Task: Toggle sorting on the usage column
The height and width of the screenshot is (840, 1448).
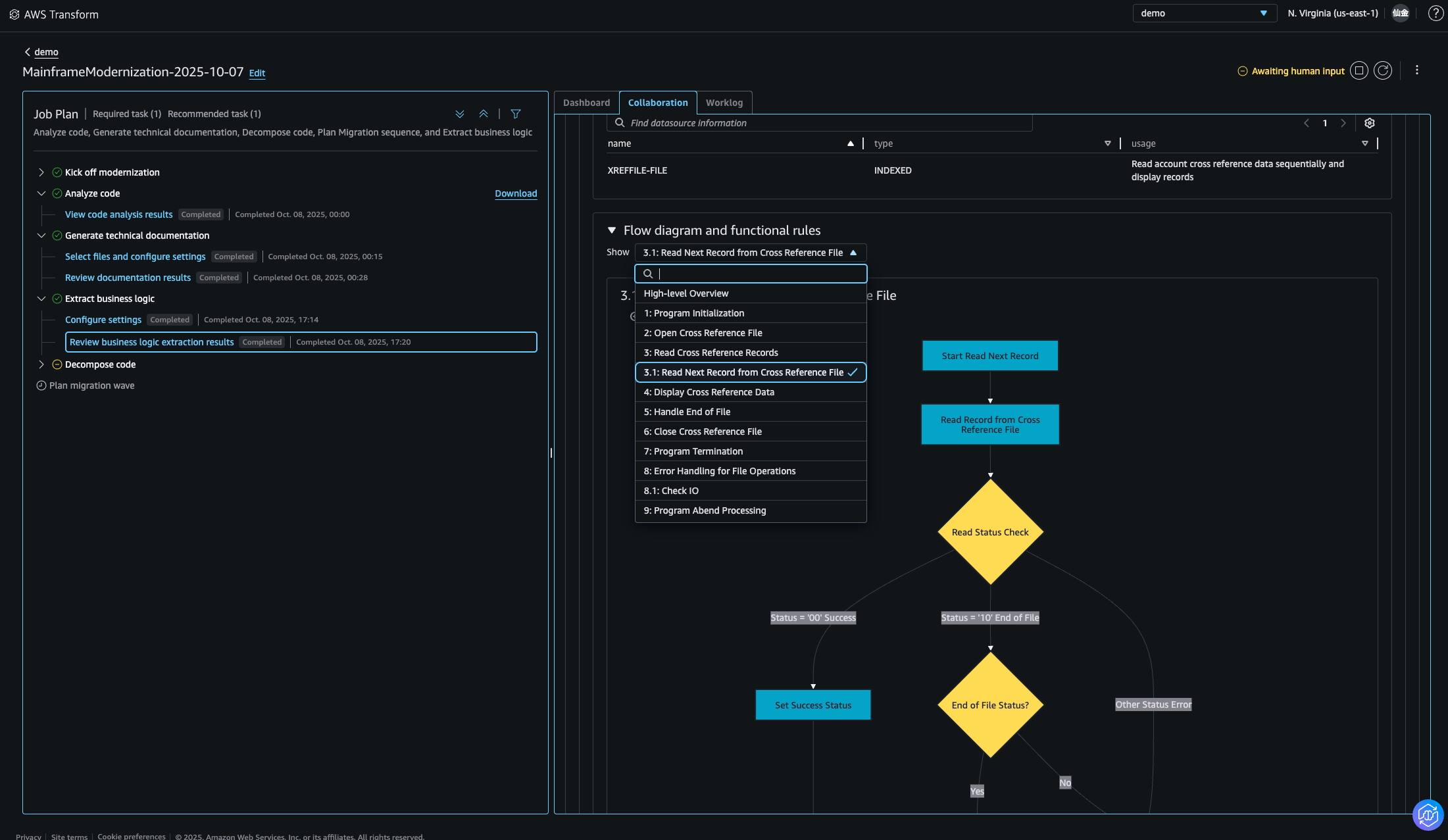Action: pyautogui.click(x=1364, y=143)
